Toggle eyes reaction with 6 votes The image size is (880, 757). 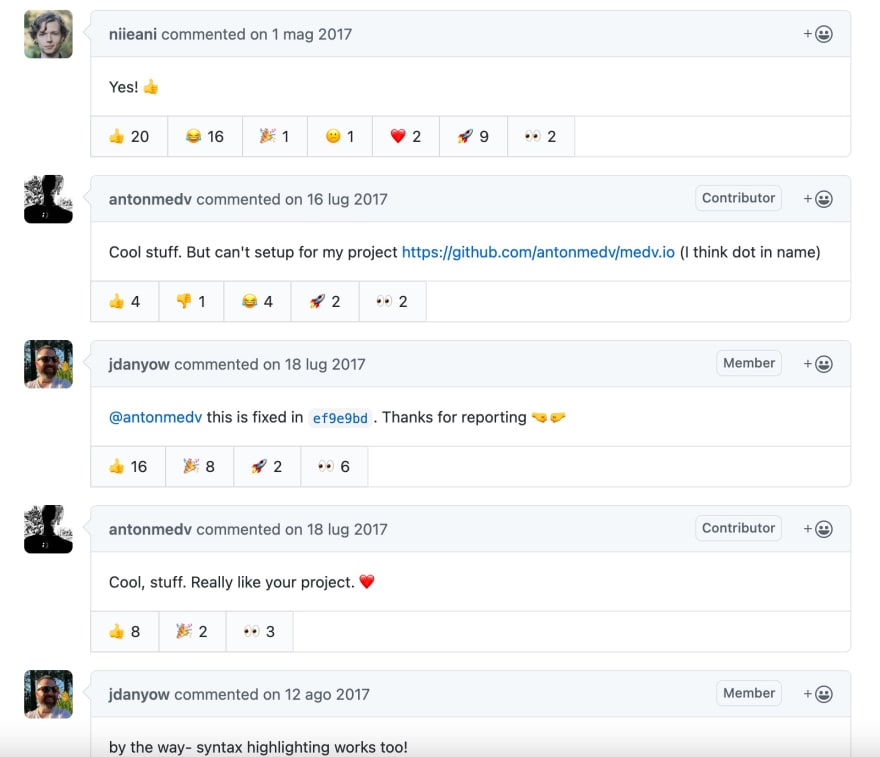pyautogui.click(x=334, y=466)
